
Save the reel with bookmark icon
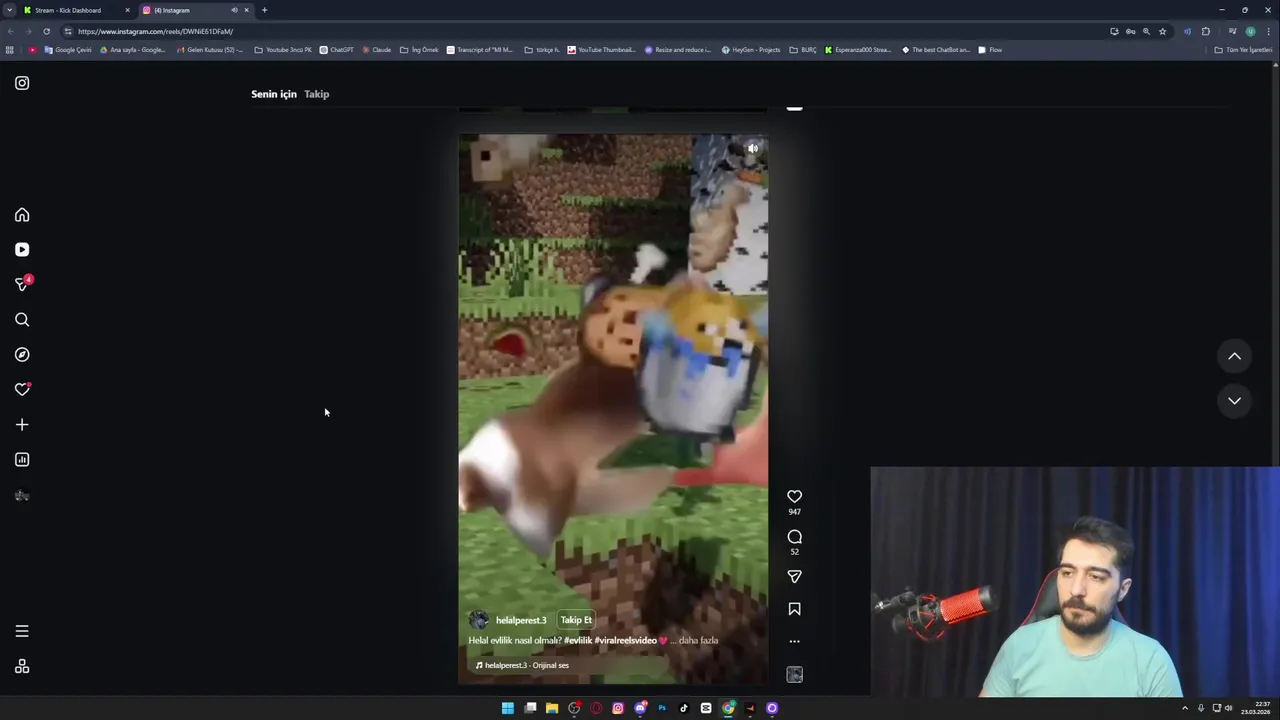click(x=794, y=609)
